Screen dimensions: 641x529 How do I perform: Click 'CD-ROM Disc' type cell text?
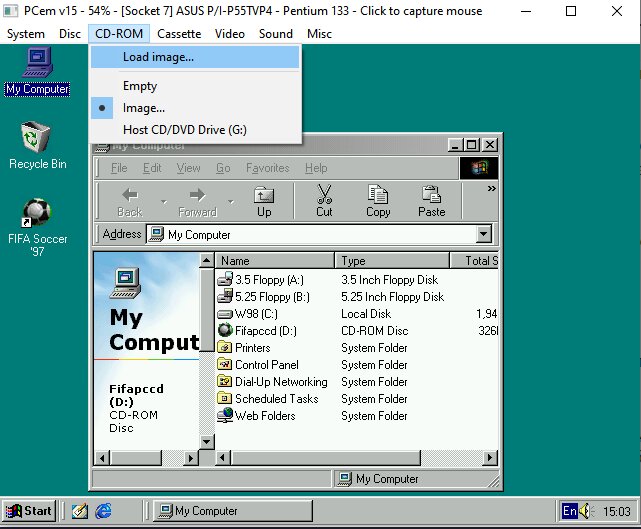375,331
